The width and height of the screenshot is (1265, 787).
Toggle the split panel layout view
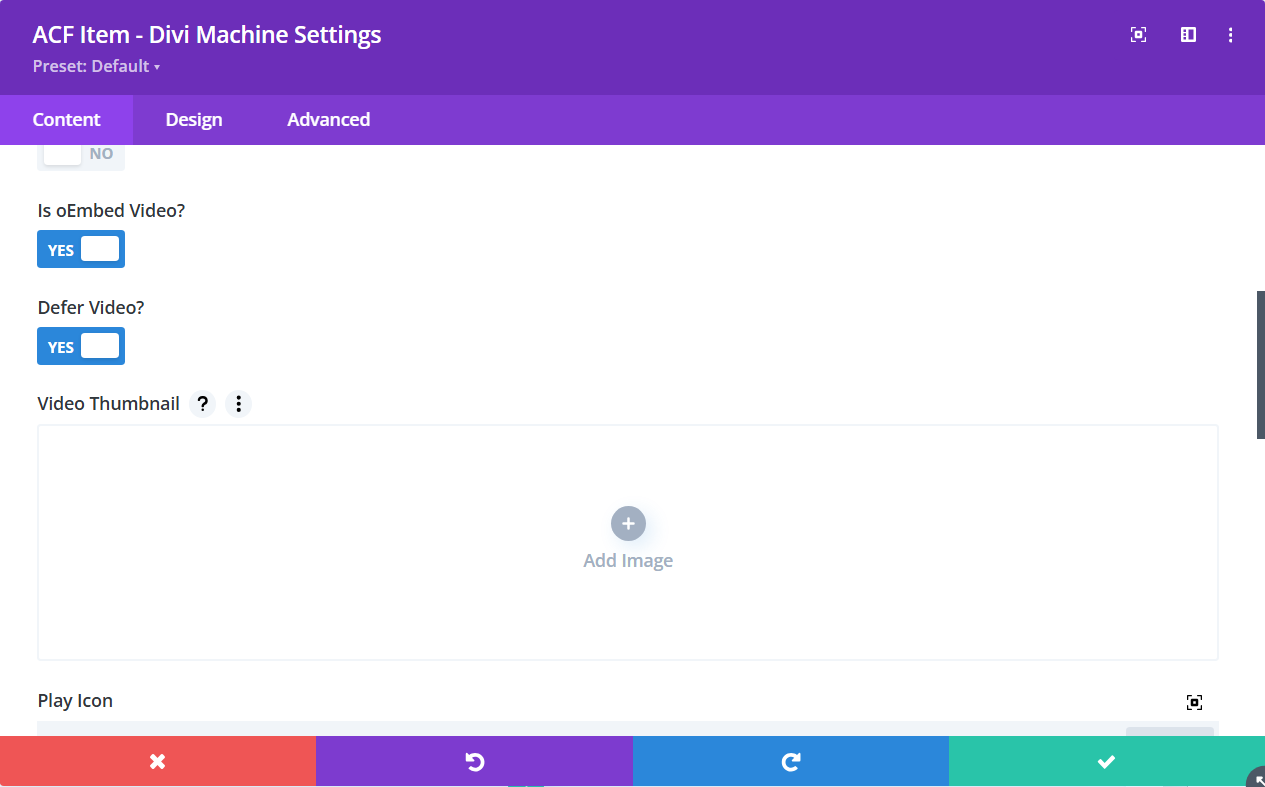(x=1188, y=34)
